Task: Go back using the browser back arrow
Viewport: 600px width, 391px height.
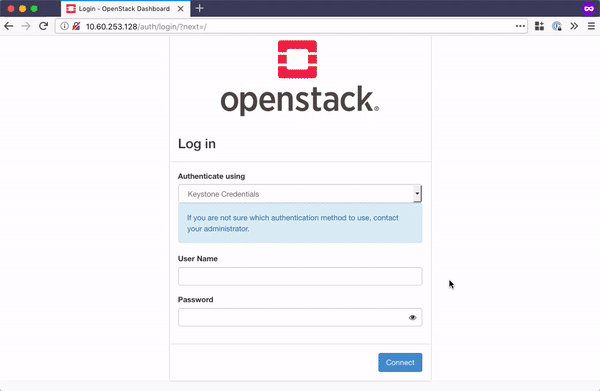Action: 9,26
